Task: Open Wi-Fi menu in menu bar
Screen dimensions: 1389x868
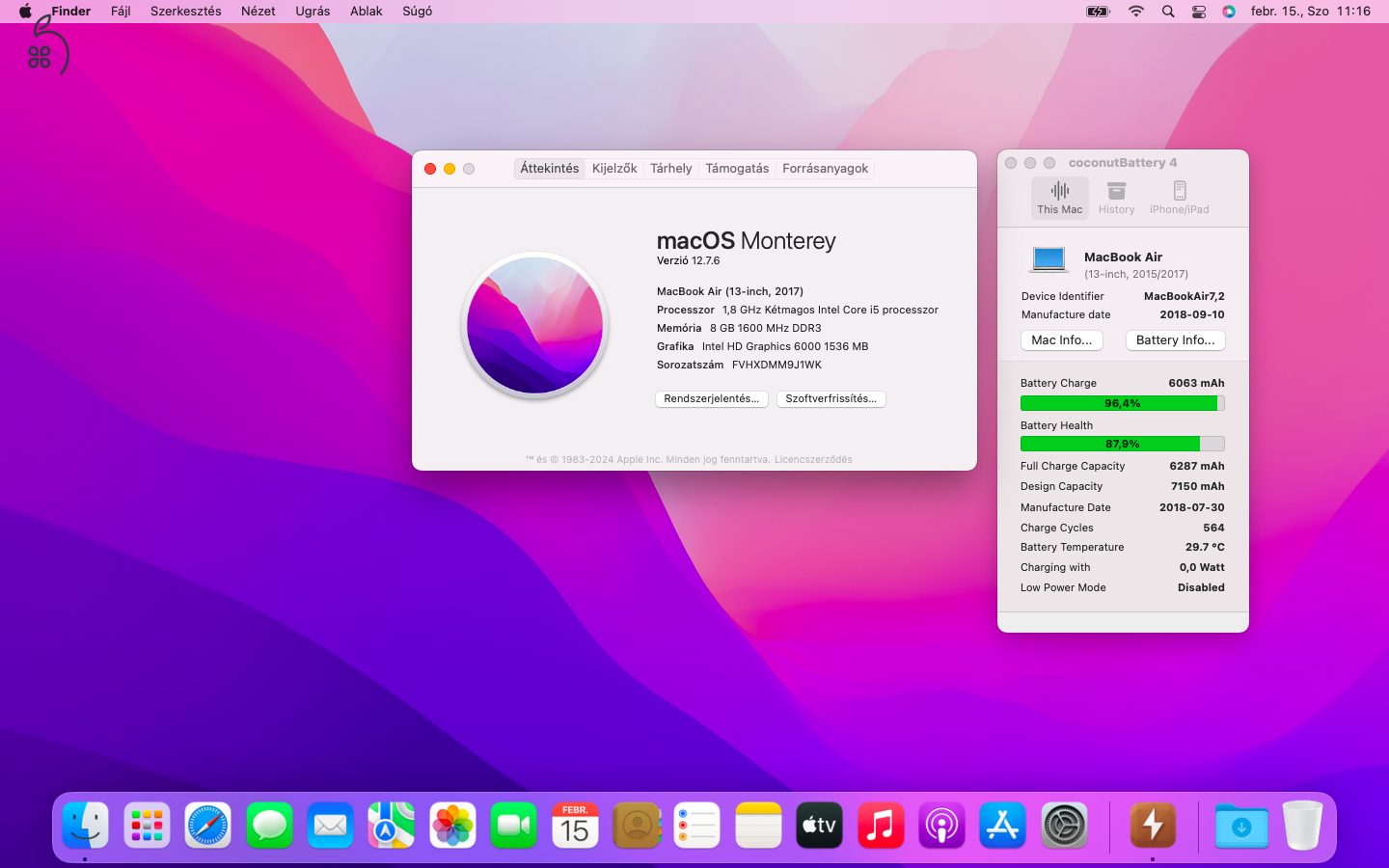Action: (x=1136, y=12)
